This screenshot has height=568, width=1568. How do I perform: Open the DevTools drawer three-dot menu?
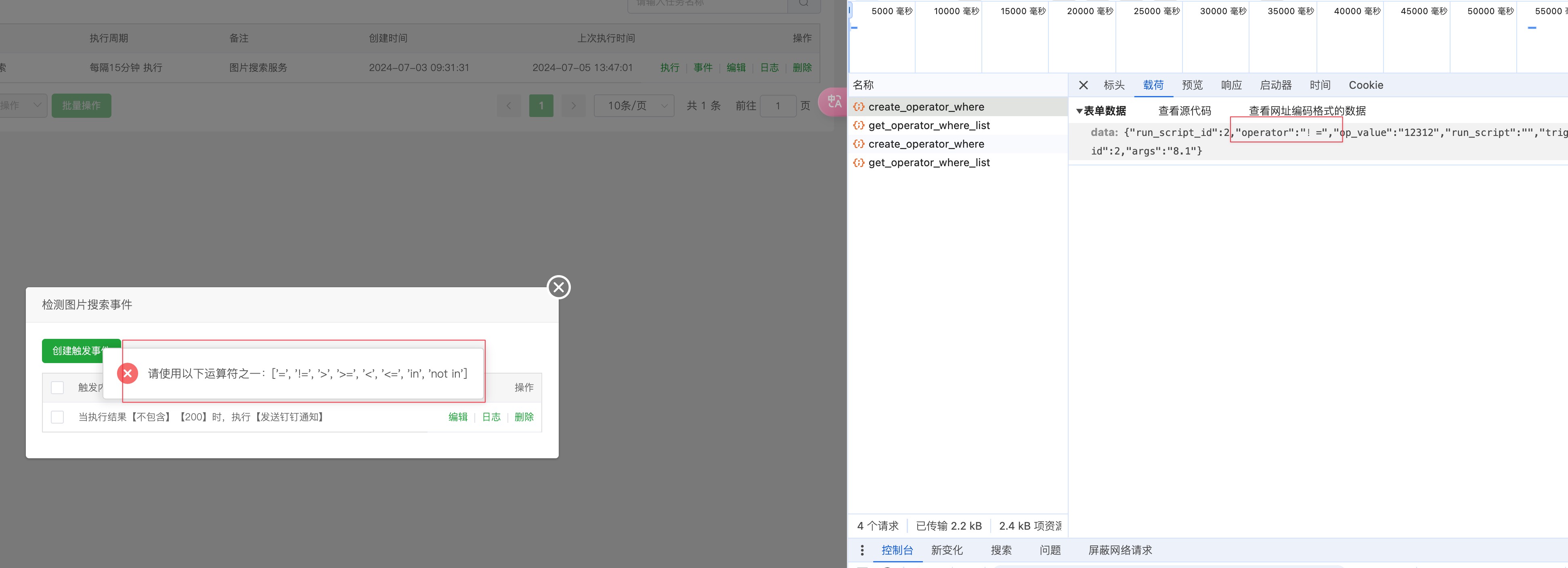tap(862, 550)
